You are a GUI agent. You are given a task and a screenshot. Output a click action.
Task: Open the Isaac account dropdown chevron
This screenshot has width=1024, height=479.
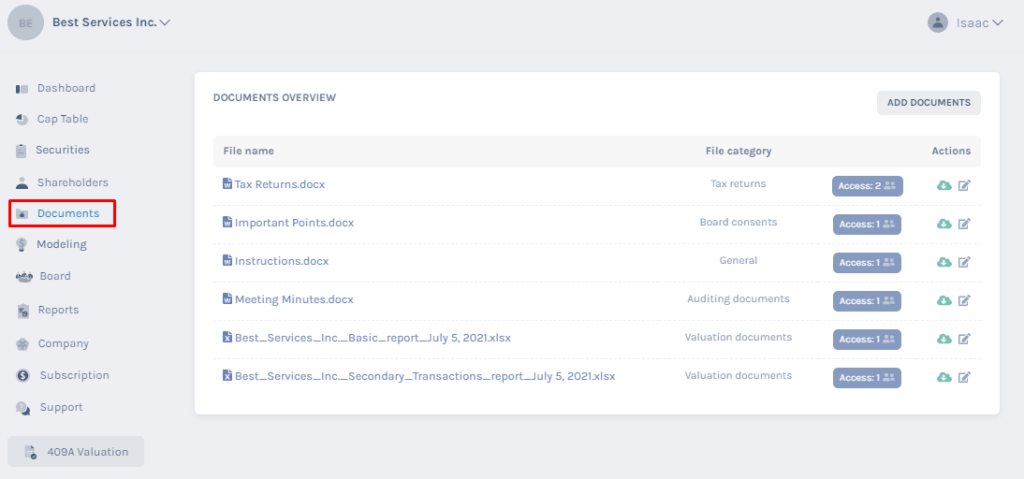[x=997, y=23]
